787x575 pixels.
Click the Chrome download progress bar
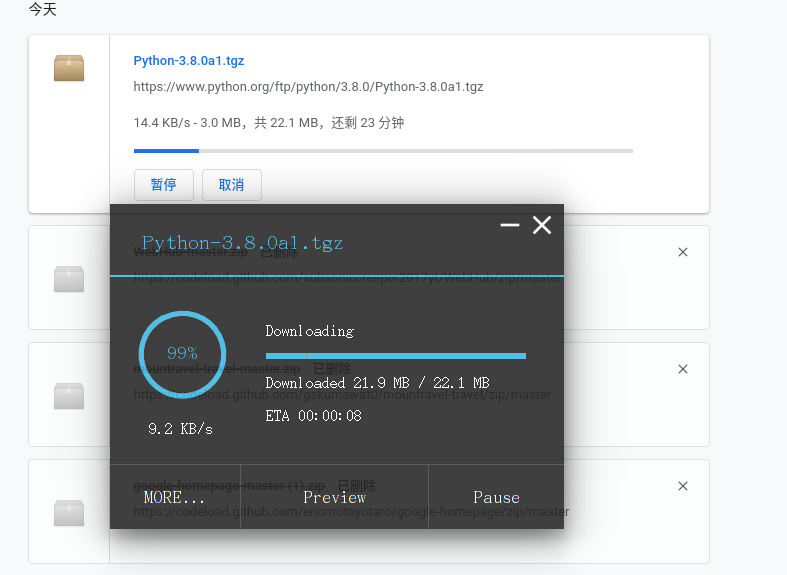tap(383, 151)
